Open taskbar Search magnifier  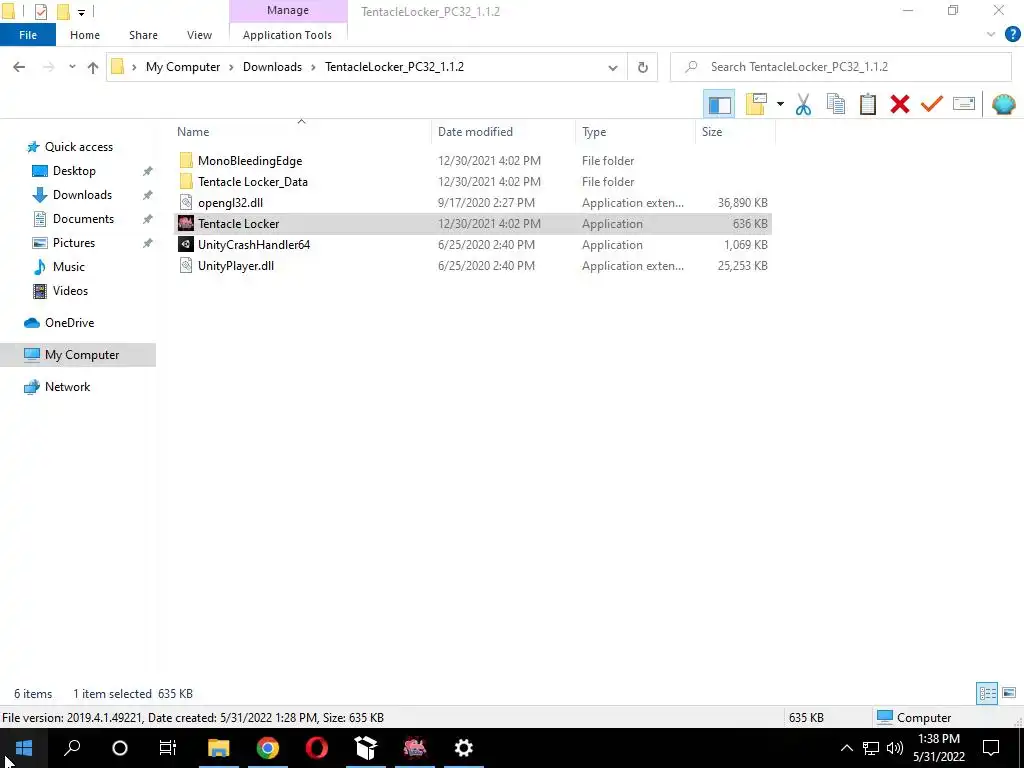coord(72,748)
